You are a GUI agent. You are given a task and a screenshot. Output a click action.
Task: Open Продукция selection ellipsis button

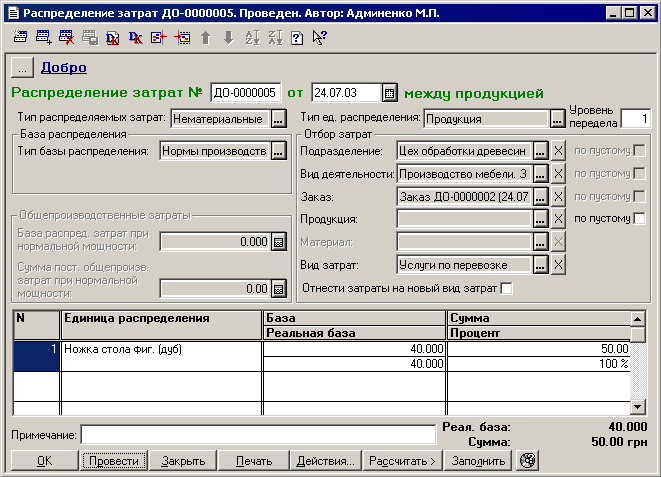(540, 219)
